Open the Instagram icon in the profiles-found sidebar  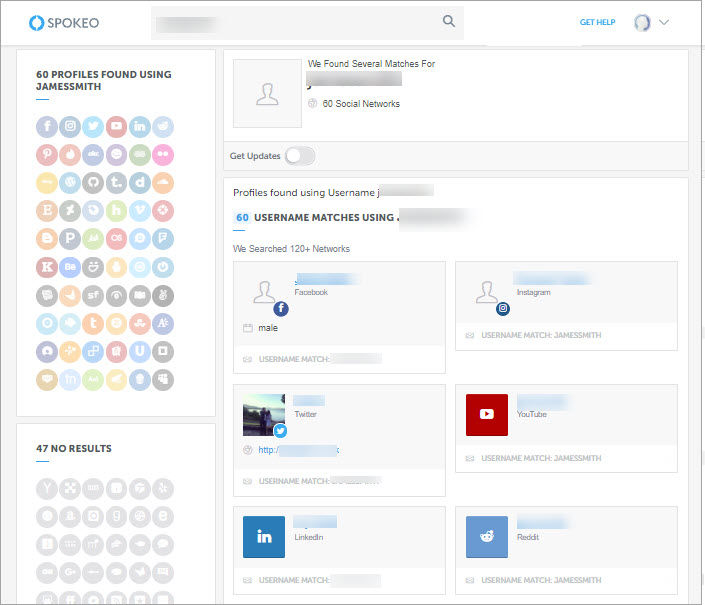(70, 127)
